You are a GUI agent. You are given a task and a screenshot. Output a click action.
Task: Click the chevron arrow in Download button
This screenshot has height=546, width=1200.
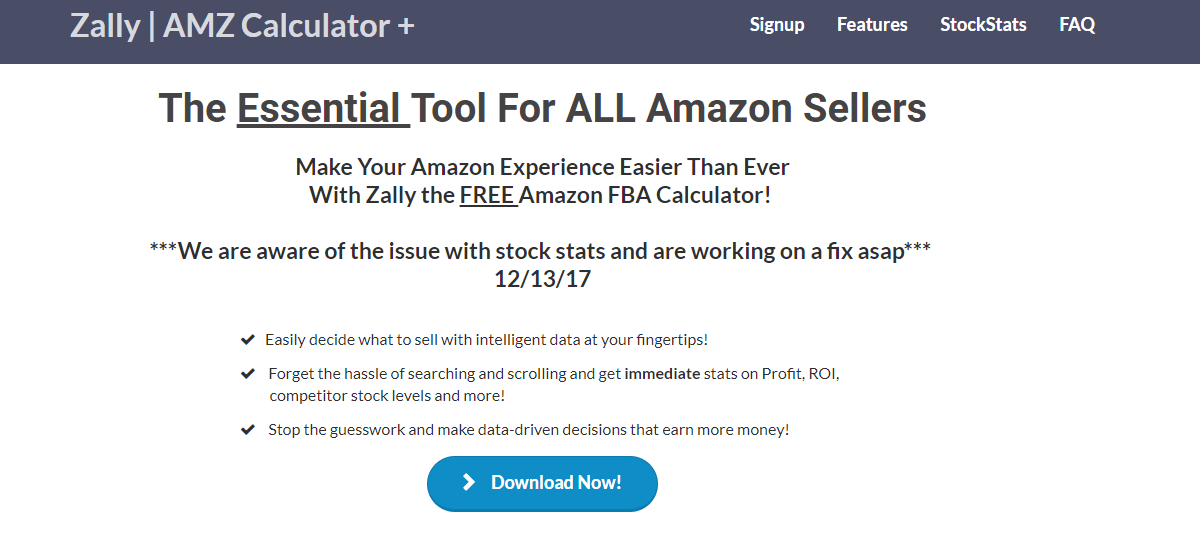[469, 483]
